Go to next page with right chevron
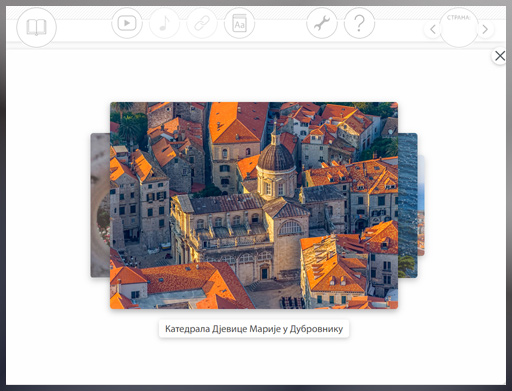The width and height of the screenshot is (512, 391). (485, 29)
